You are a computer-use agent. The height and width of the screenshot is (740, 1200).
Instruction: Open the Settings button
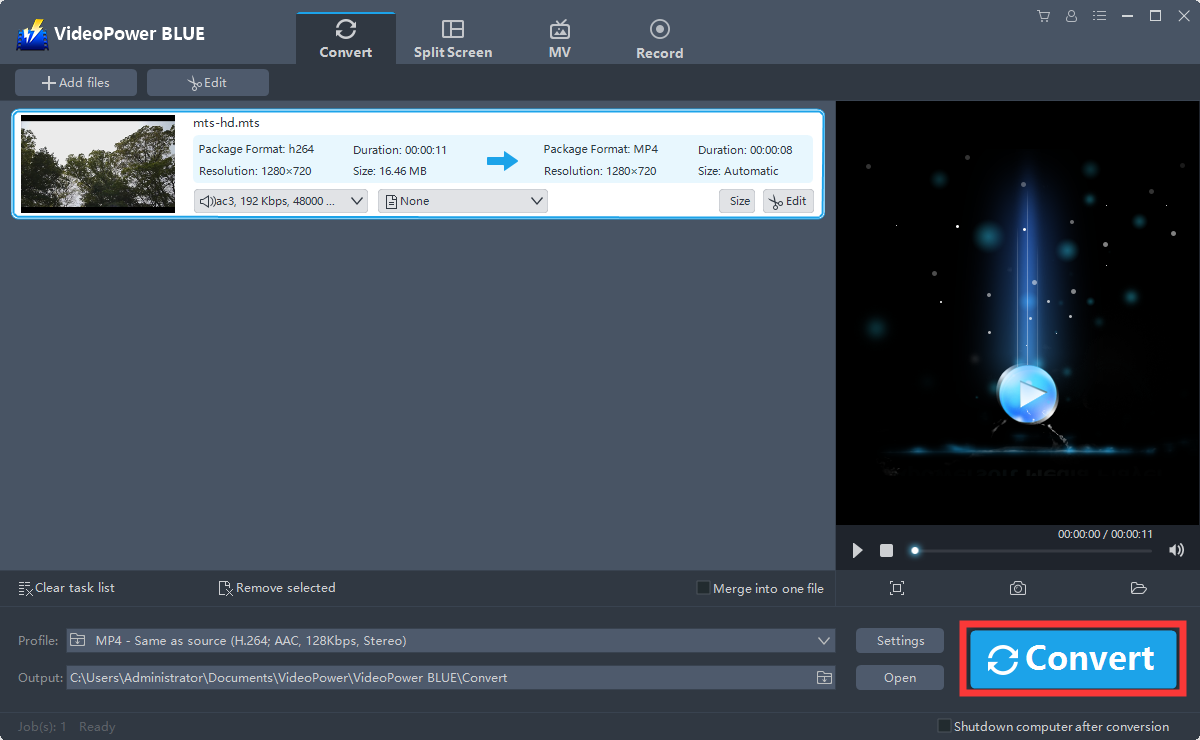point(899,640)
